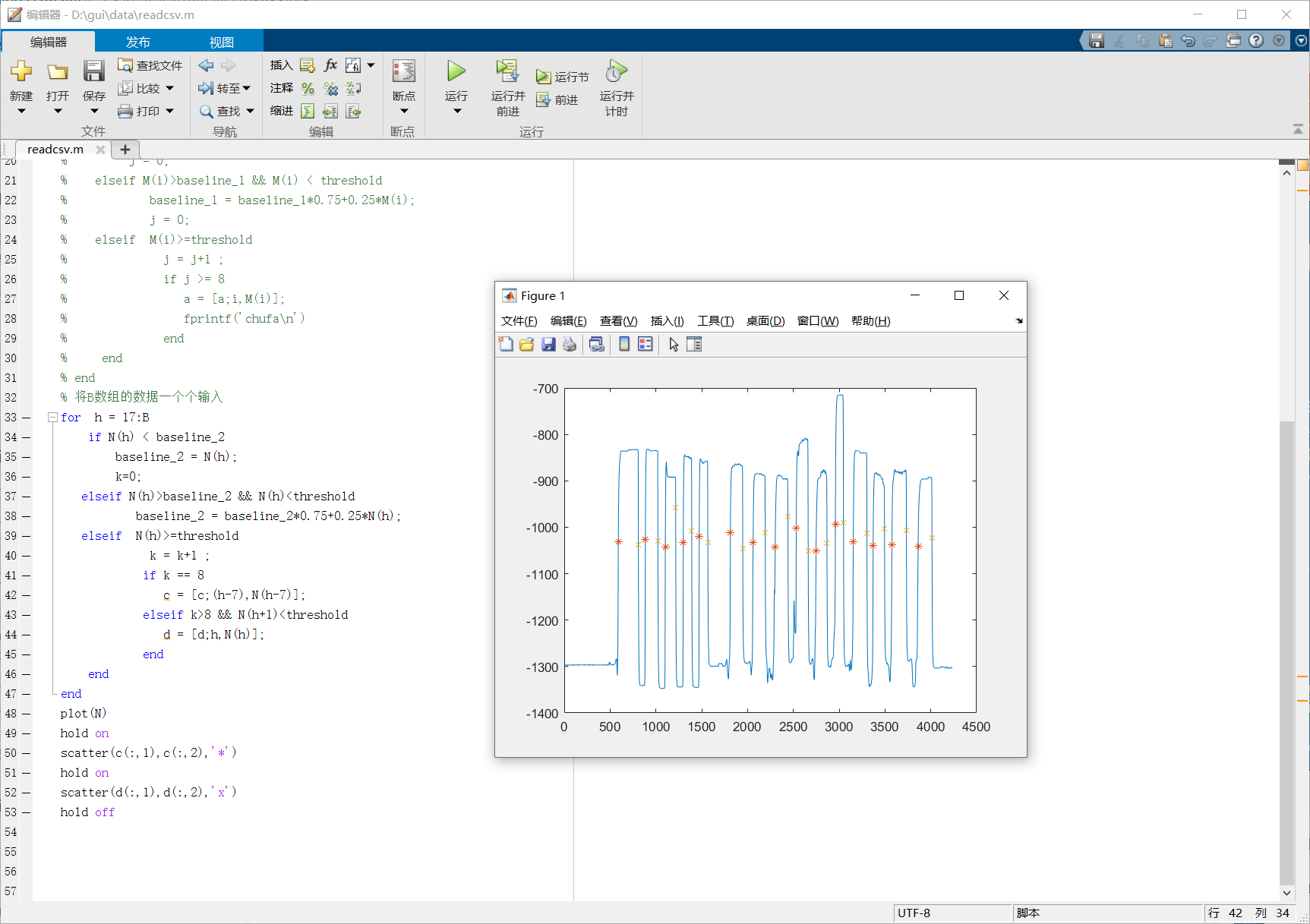
Task: Collapse the toolstrip using the corner arrow
Action: [1299, 130]
